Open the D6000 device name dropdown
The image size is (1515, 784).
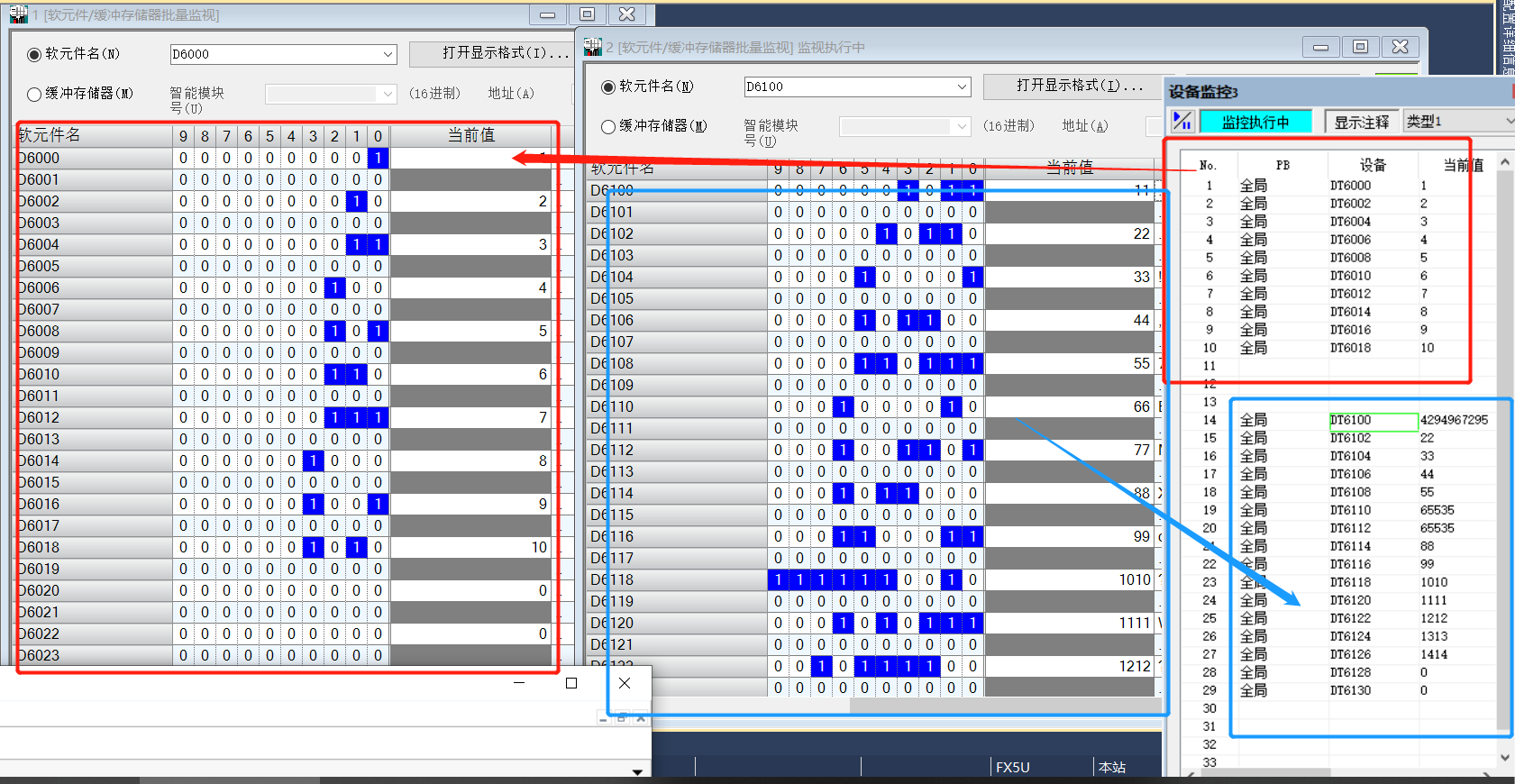click(388, 54)
